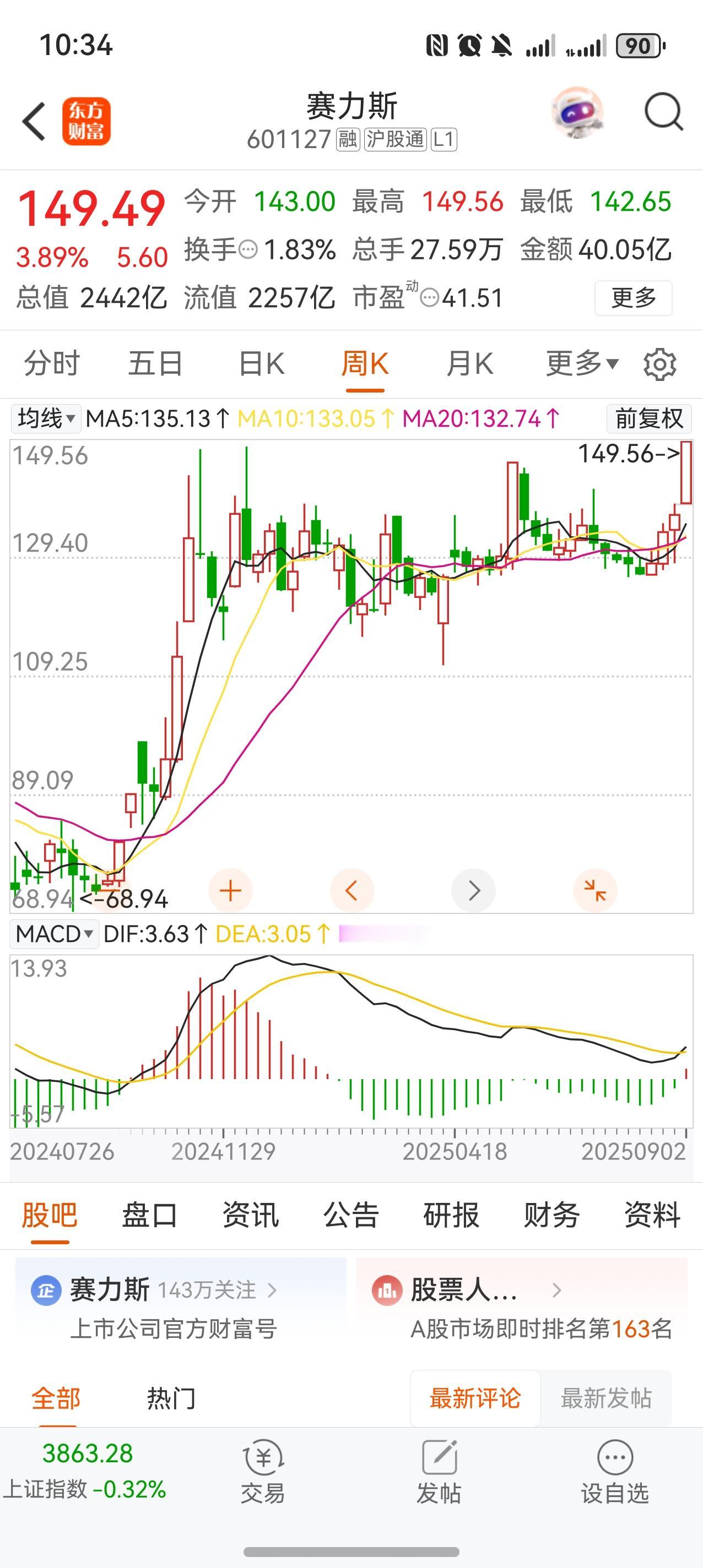
Task: Select the 全部 posts filter
Action: click(56, 1398)
